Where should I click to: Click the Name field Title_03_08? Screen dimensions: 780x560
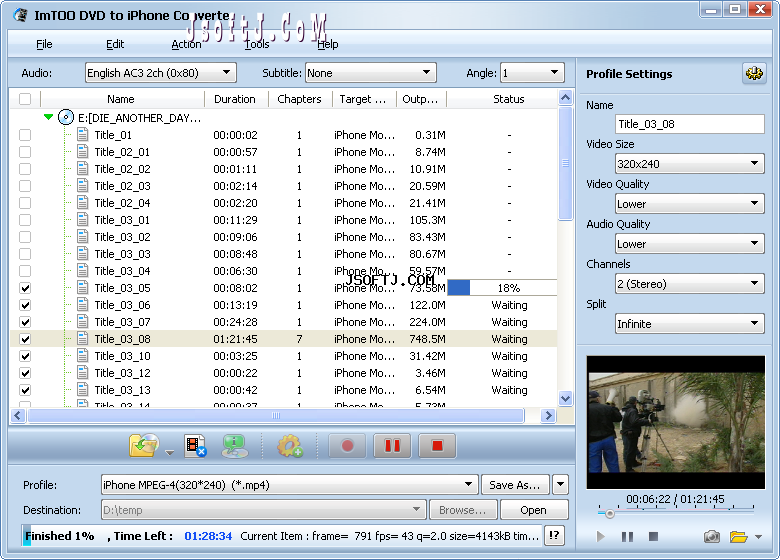tap(689, 124)
